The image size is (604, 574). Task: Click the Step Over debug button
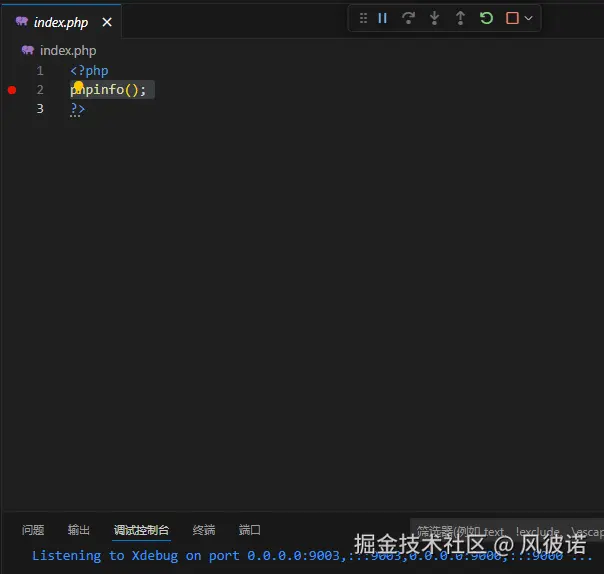pos(408,18)
